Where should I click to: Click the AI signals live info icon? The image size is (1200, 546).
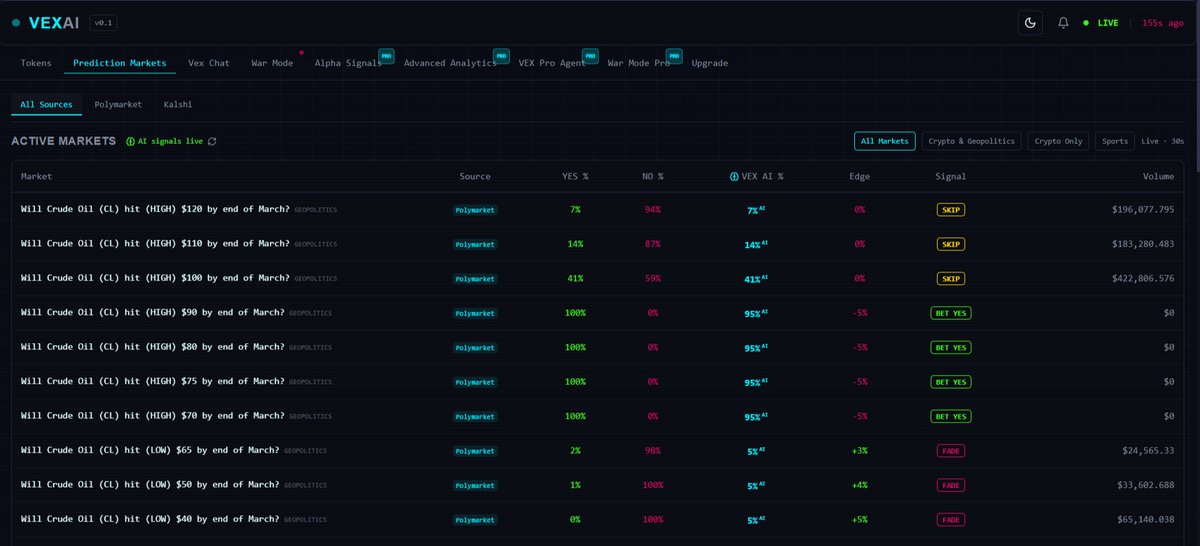pyautogui.click(x=131, y=141)
